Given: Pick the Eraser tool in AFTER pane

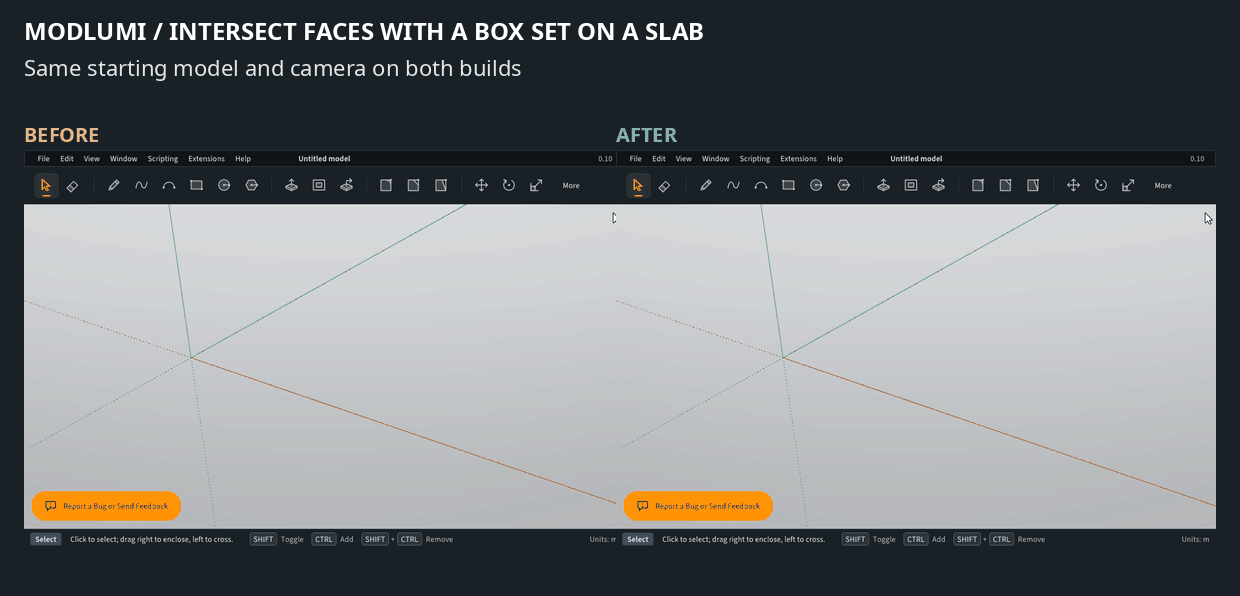Looking at the screenshot, I should (664, 185).
